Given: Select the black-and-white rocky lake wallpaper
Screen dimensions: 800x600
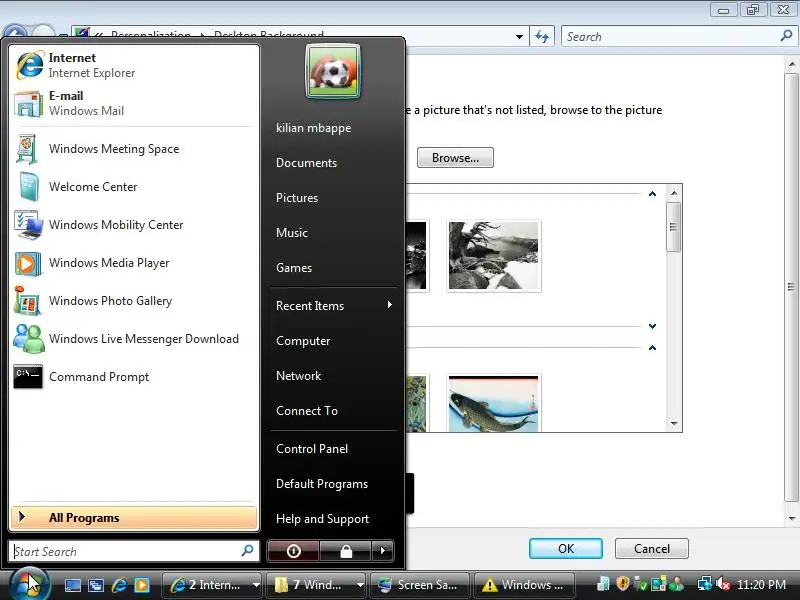Looking at the screenshot, I should [x=493, y=256].
